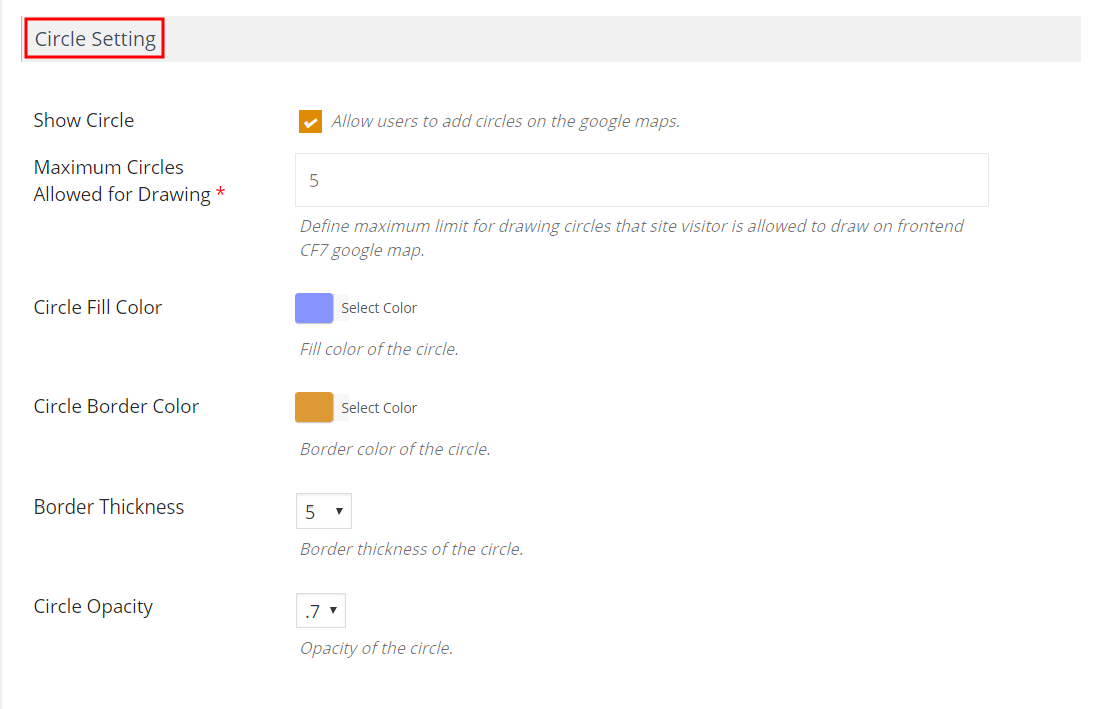Open the blue Circle Fill Color swatch
The height and width of the screenshot is (709, 1098).
[314, 308]
